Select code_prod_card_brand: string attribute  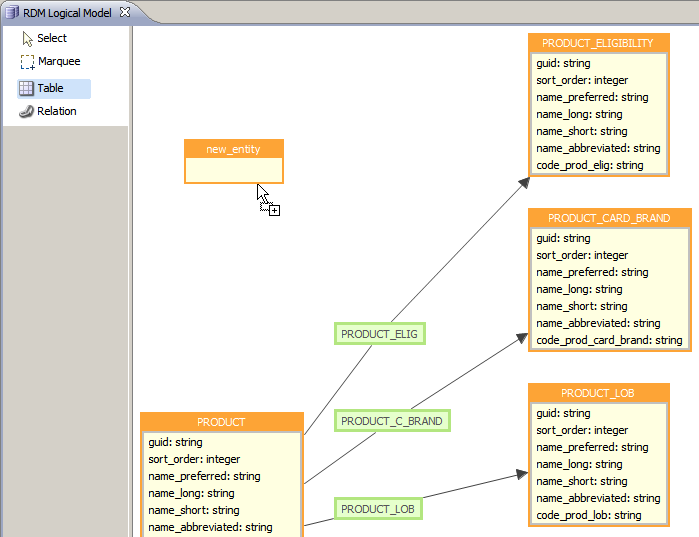coord(608,340)
